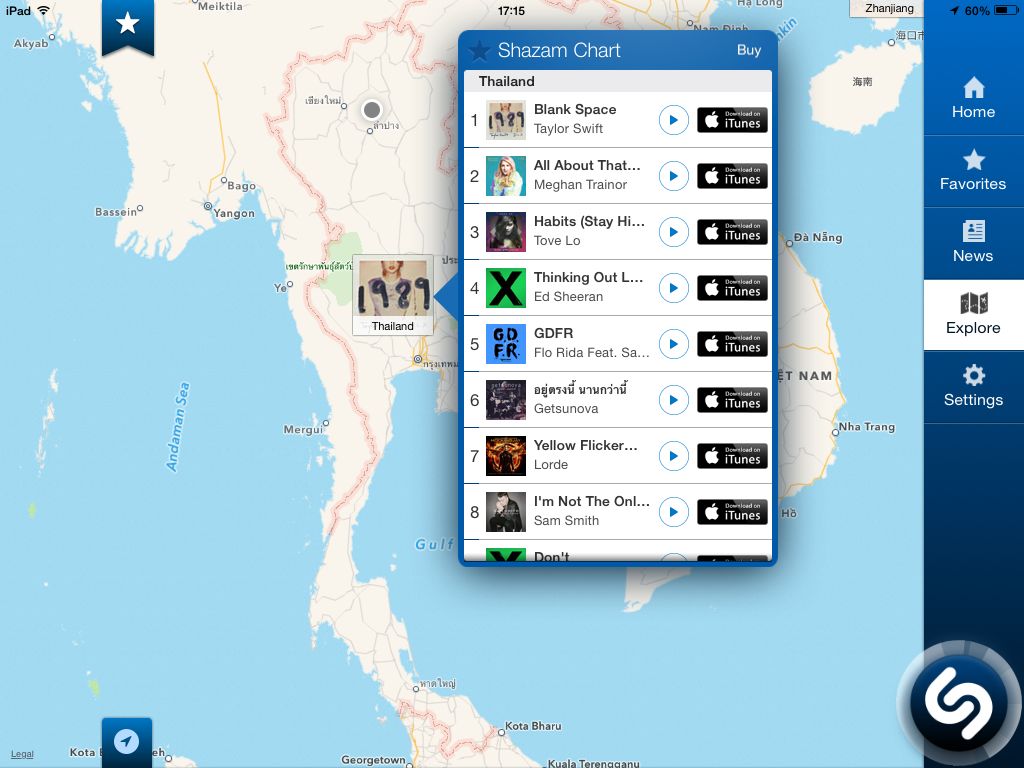Open Blank Space 1989 album art
1024x768 pixels.
point(506,120)
